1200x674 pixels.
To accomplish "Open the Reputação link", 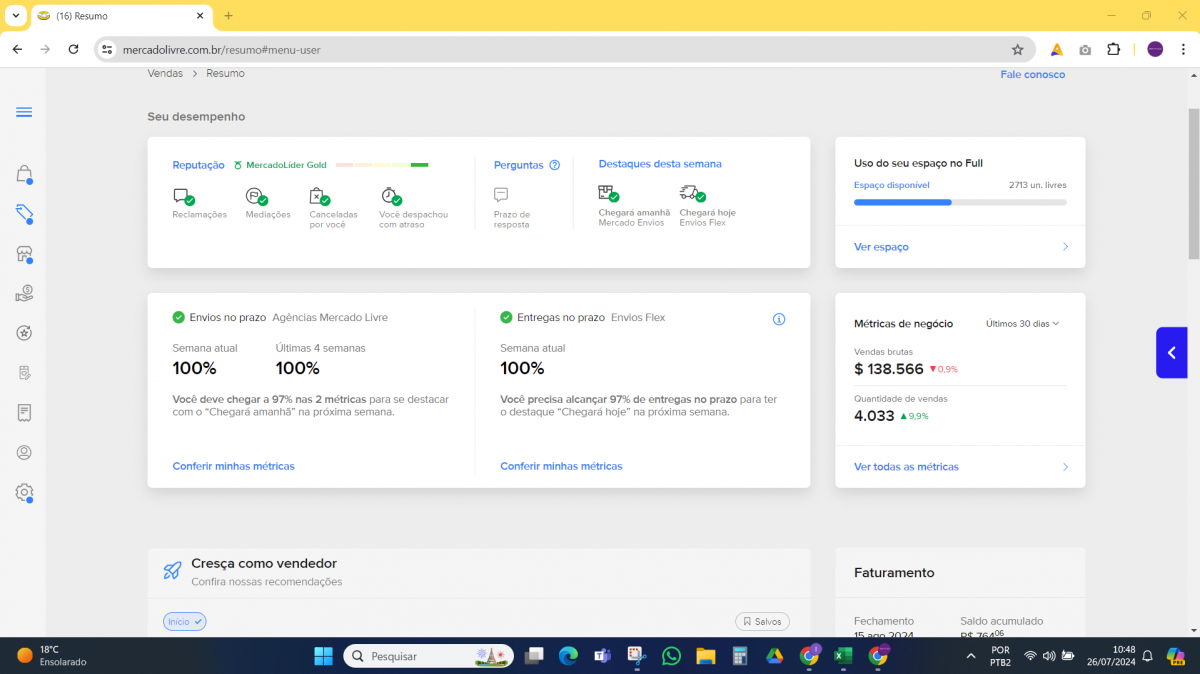I will tap(198, 165).
